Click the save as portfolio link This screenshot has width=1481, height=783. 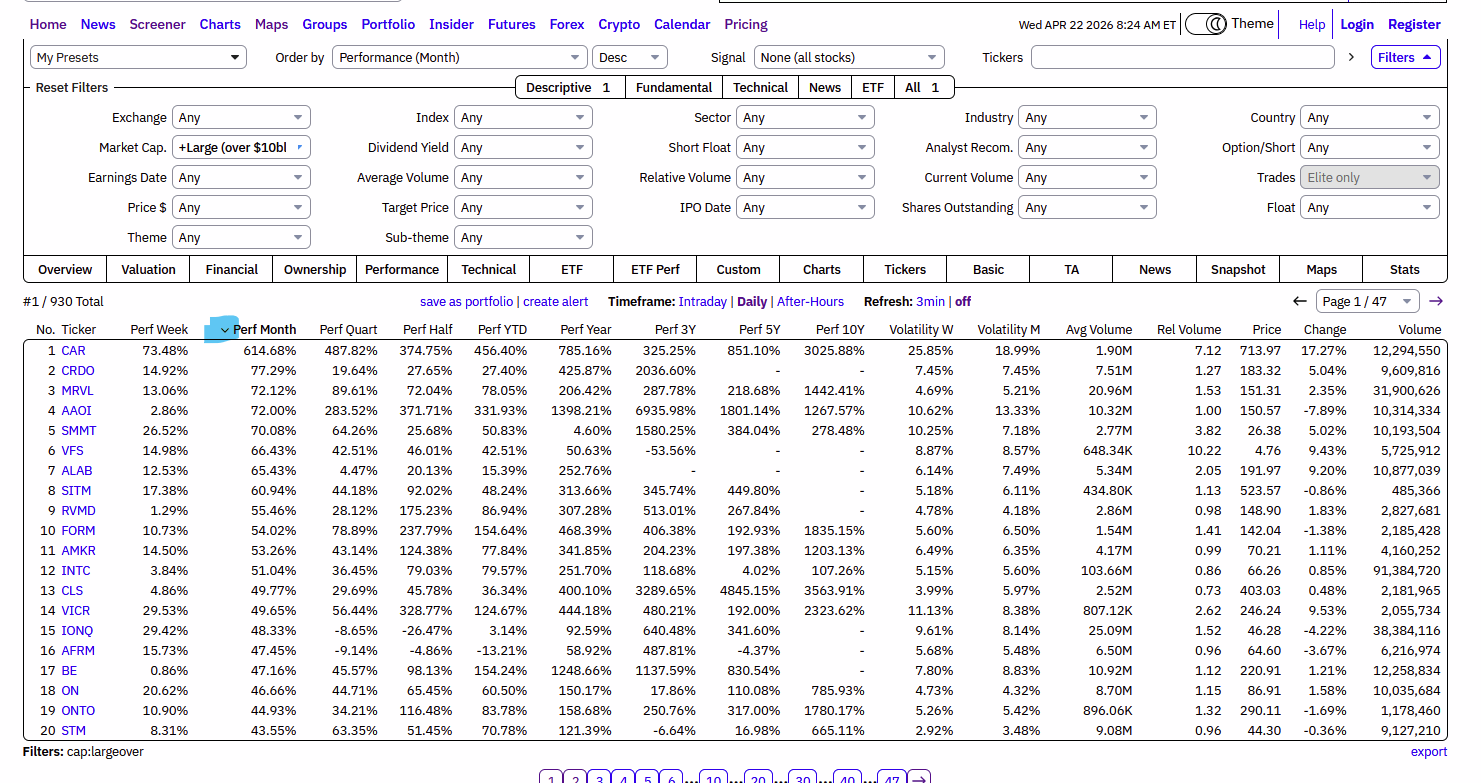[466, 301]
